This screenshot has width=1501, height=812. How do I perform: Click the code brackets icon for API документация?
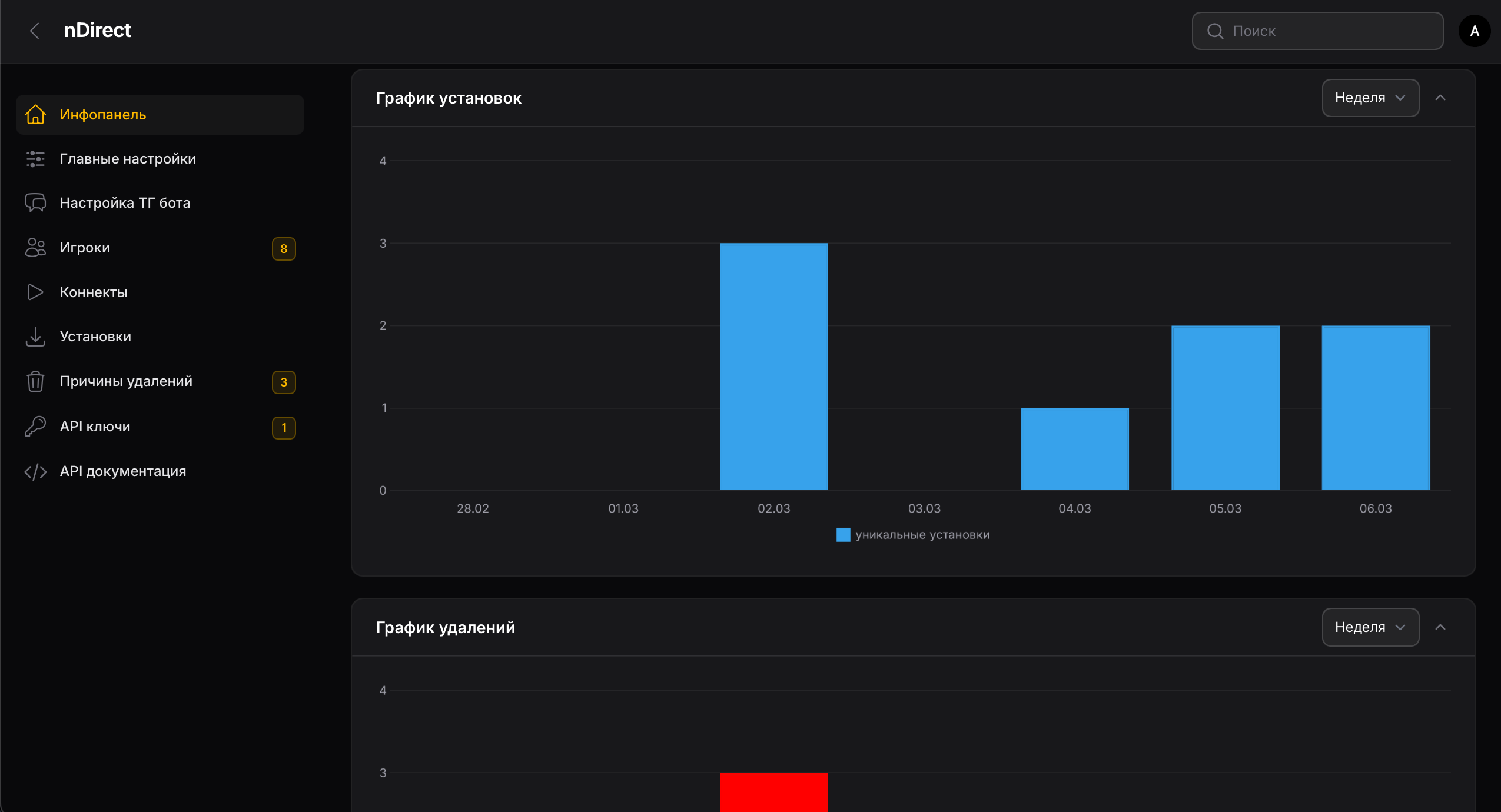coord(35,471)
